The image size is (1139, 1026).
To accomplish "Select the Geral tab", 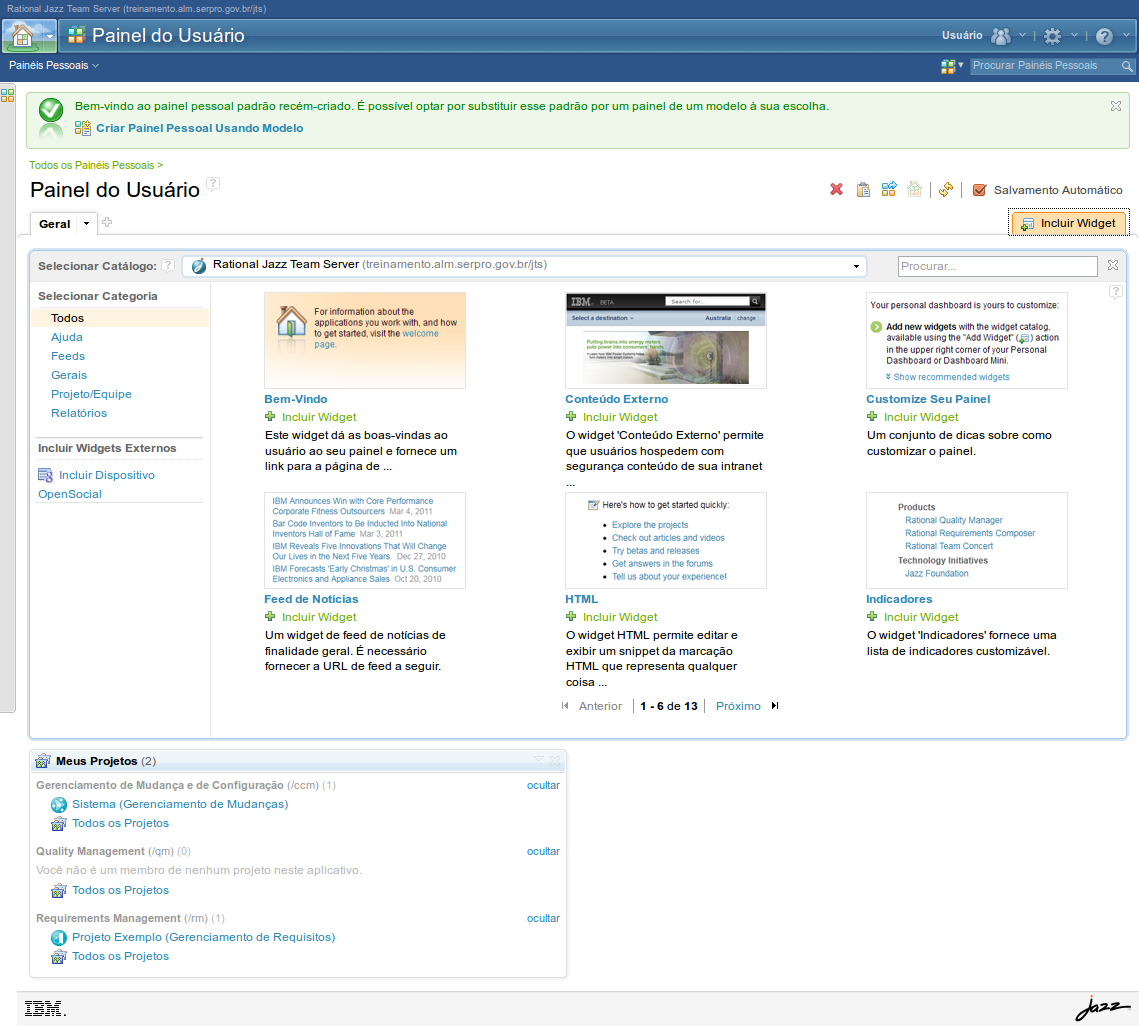I will tap(54, 224).
